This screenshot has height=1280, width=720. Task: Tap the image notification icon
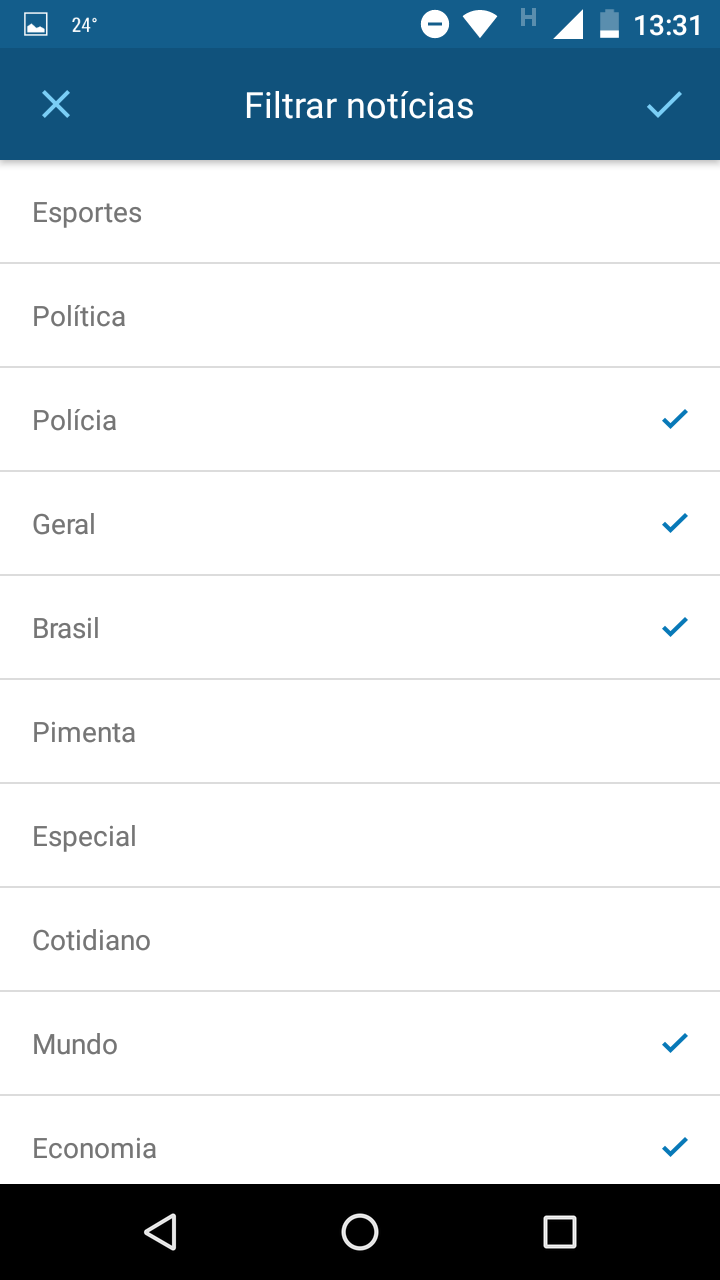(36, 25)
